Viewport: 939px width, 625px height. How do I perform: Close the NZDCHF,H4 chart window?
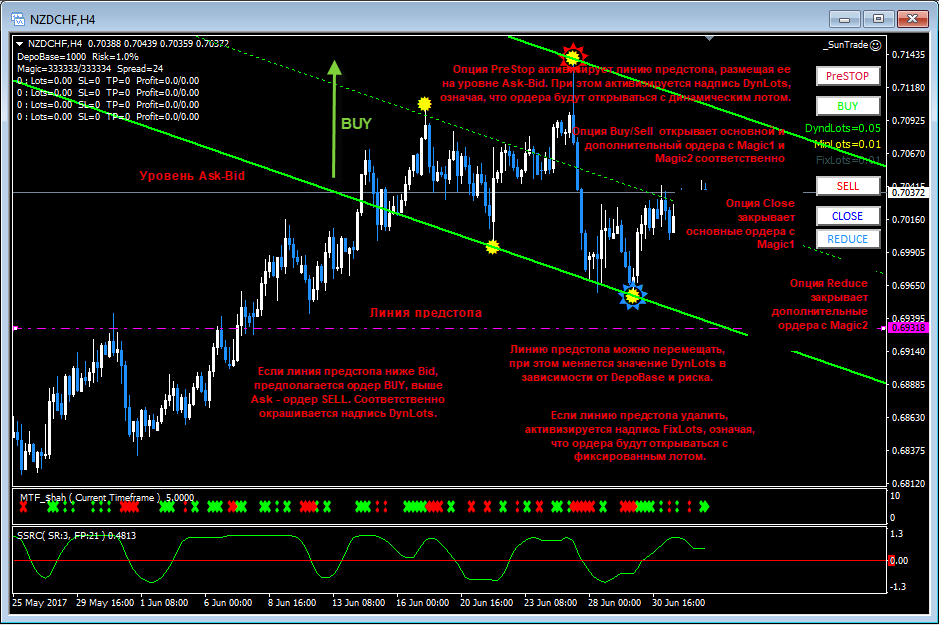pos(912,19)
